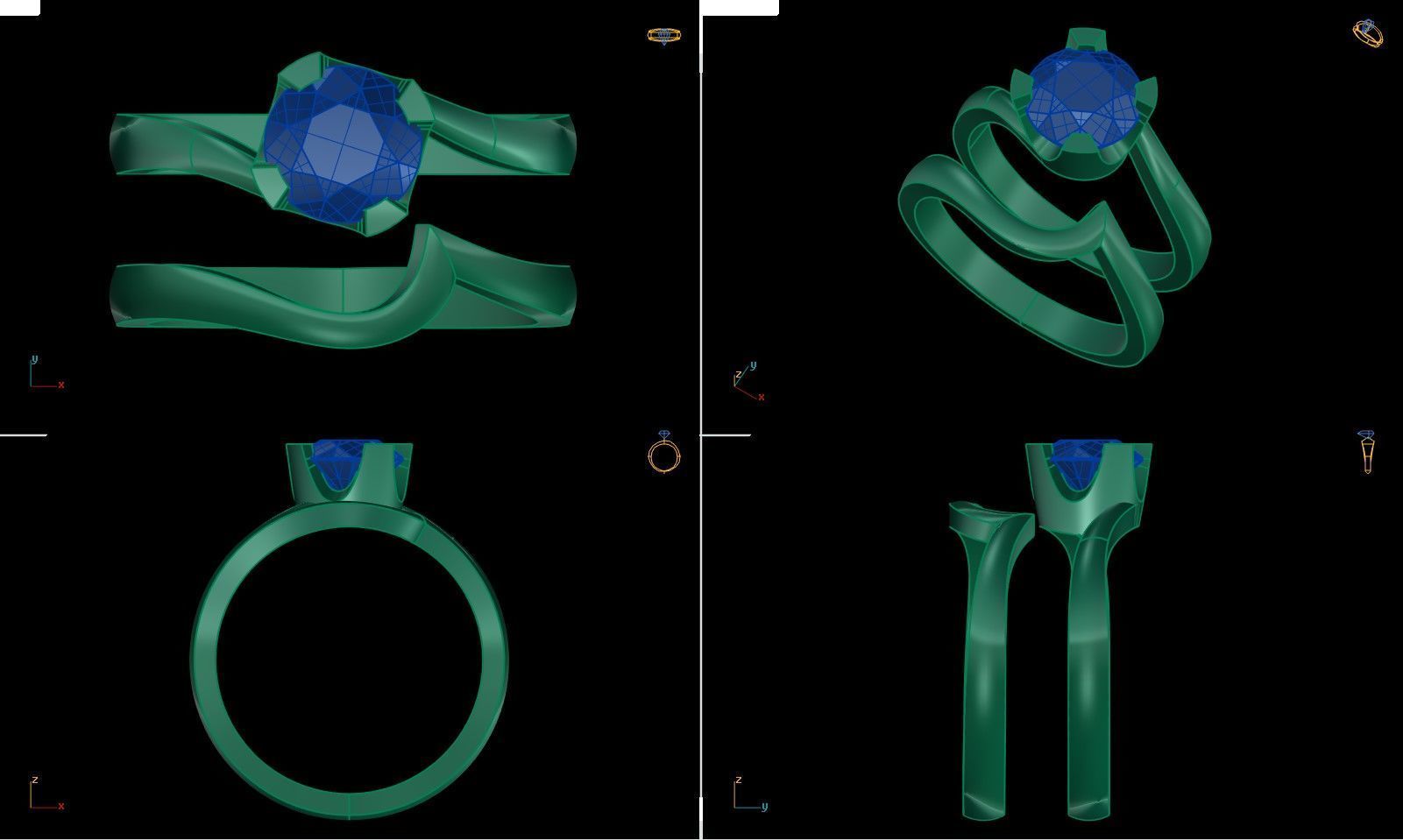Click the z-x axis gizmo in front viewport
The width and height of the screenshot is (1403, 840).
[x=46, y=794]
